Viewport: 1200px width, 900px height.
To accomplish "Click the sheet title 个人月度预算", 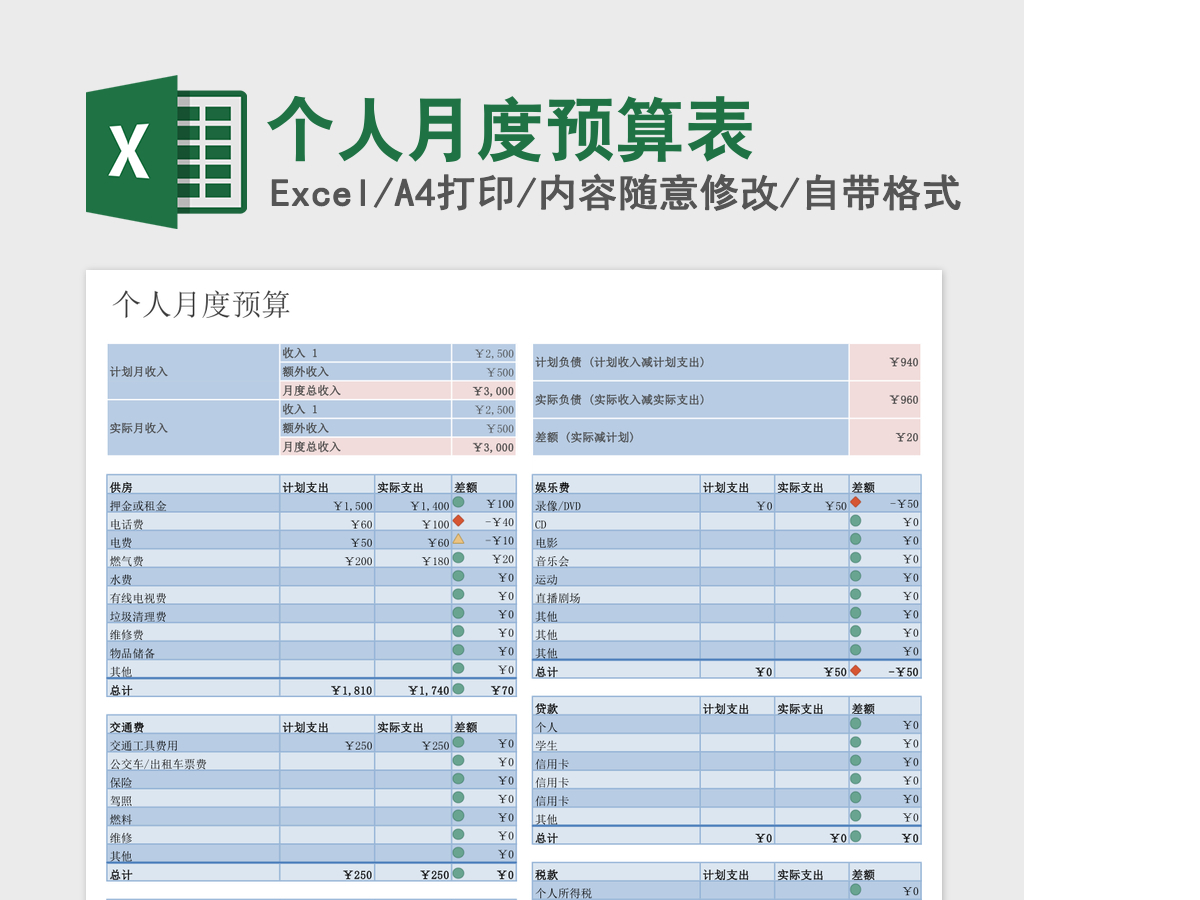I will point(201,304).
